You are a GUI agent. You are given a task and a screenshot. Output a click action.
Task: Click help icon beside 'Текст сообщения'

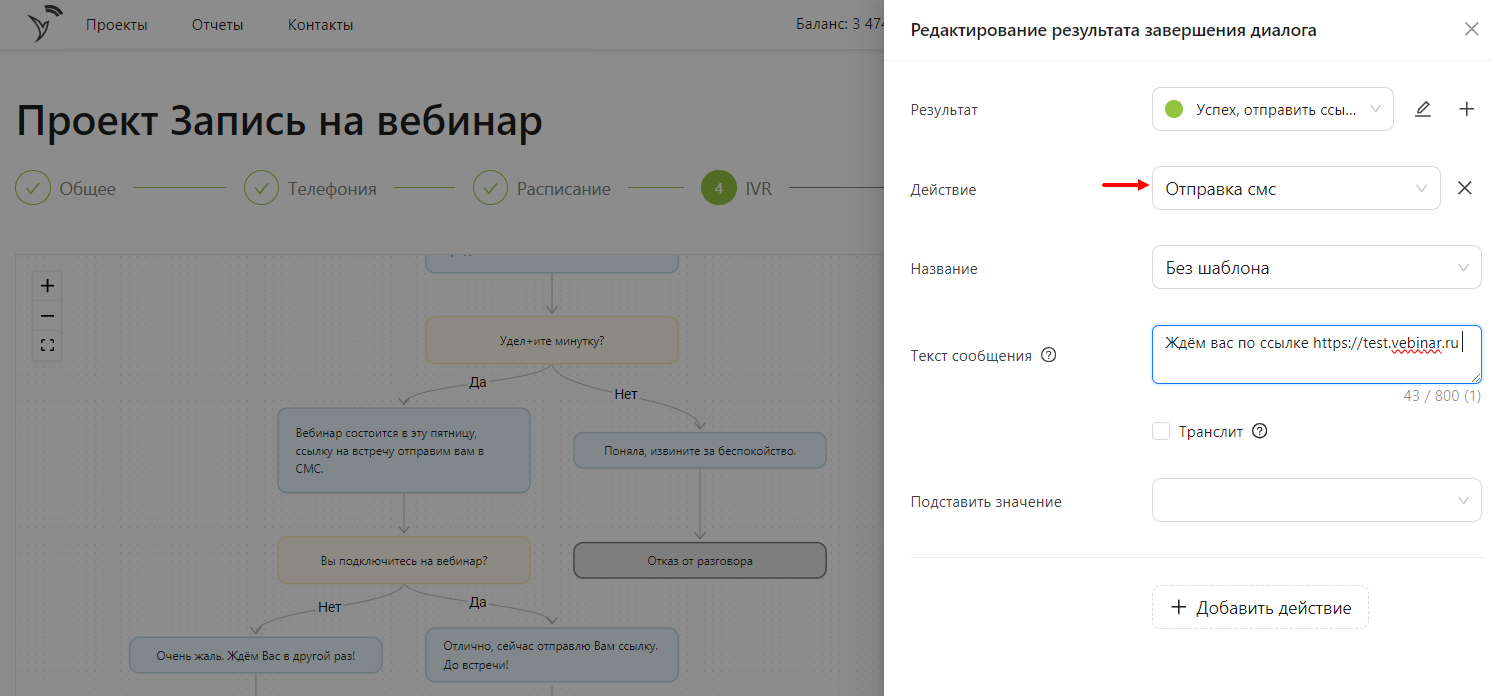coord(1049,355)
